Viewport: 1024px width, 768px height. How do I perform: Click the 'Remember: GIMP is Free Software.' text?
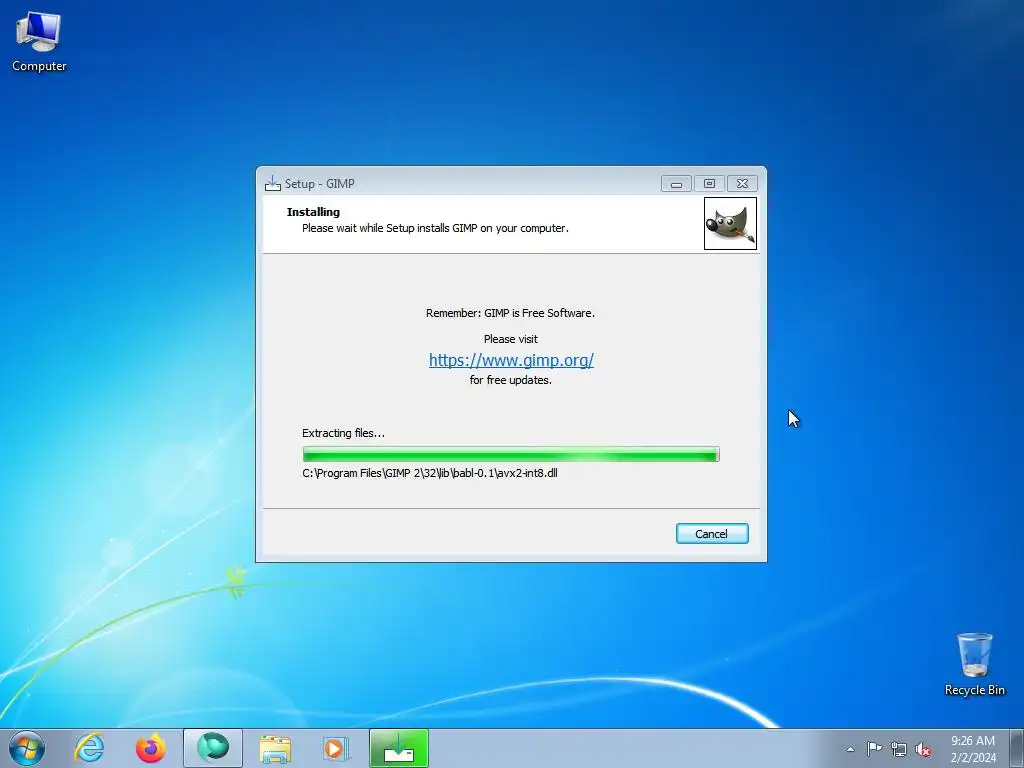click(x=510, y=313)
